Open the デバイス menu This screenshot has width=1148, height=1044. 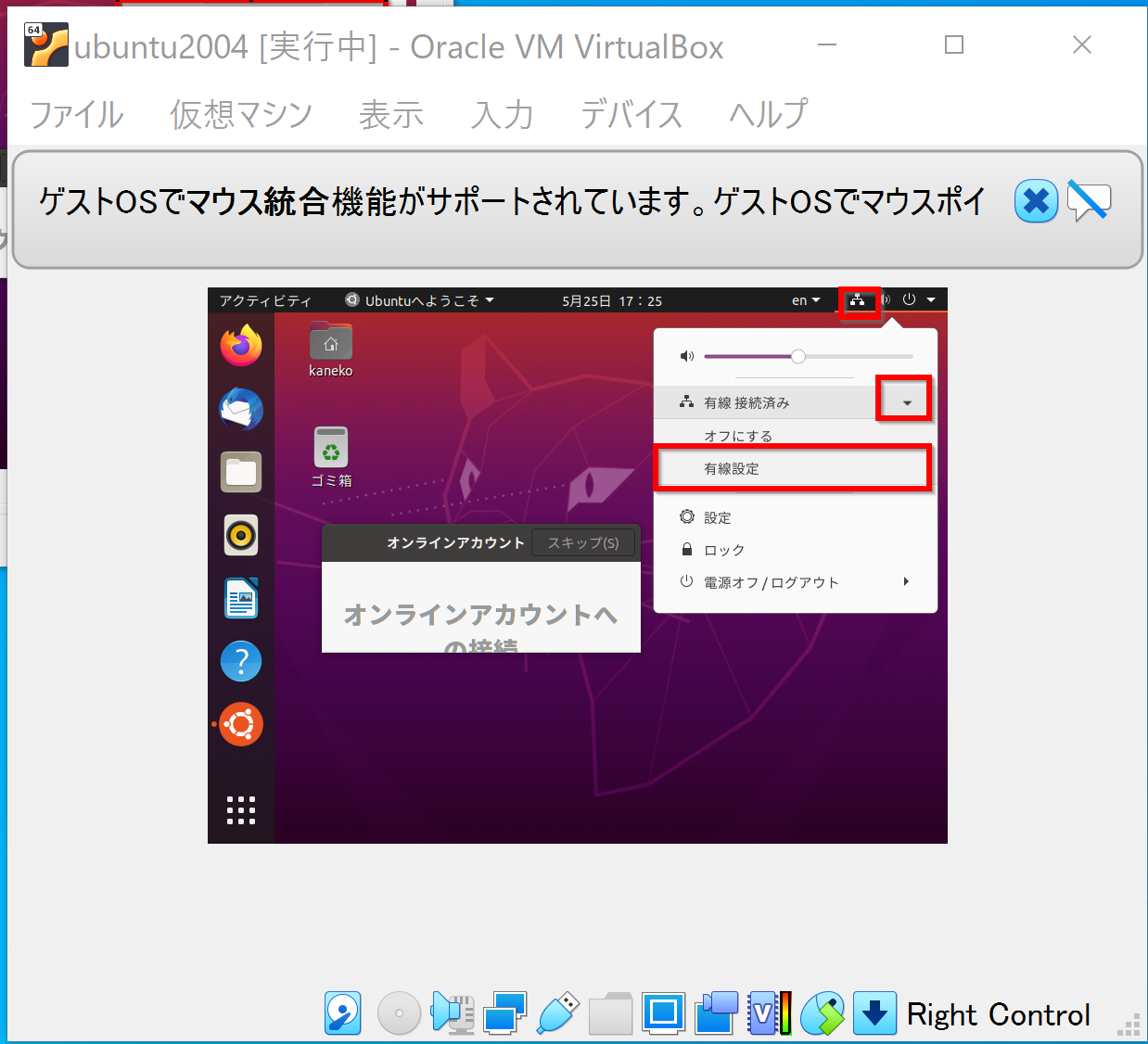point(631,115)
